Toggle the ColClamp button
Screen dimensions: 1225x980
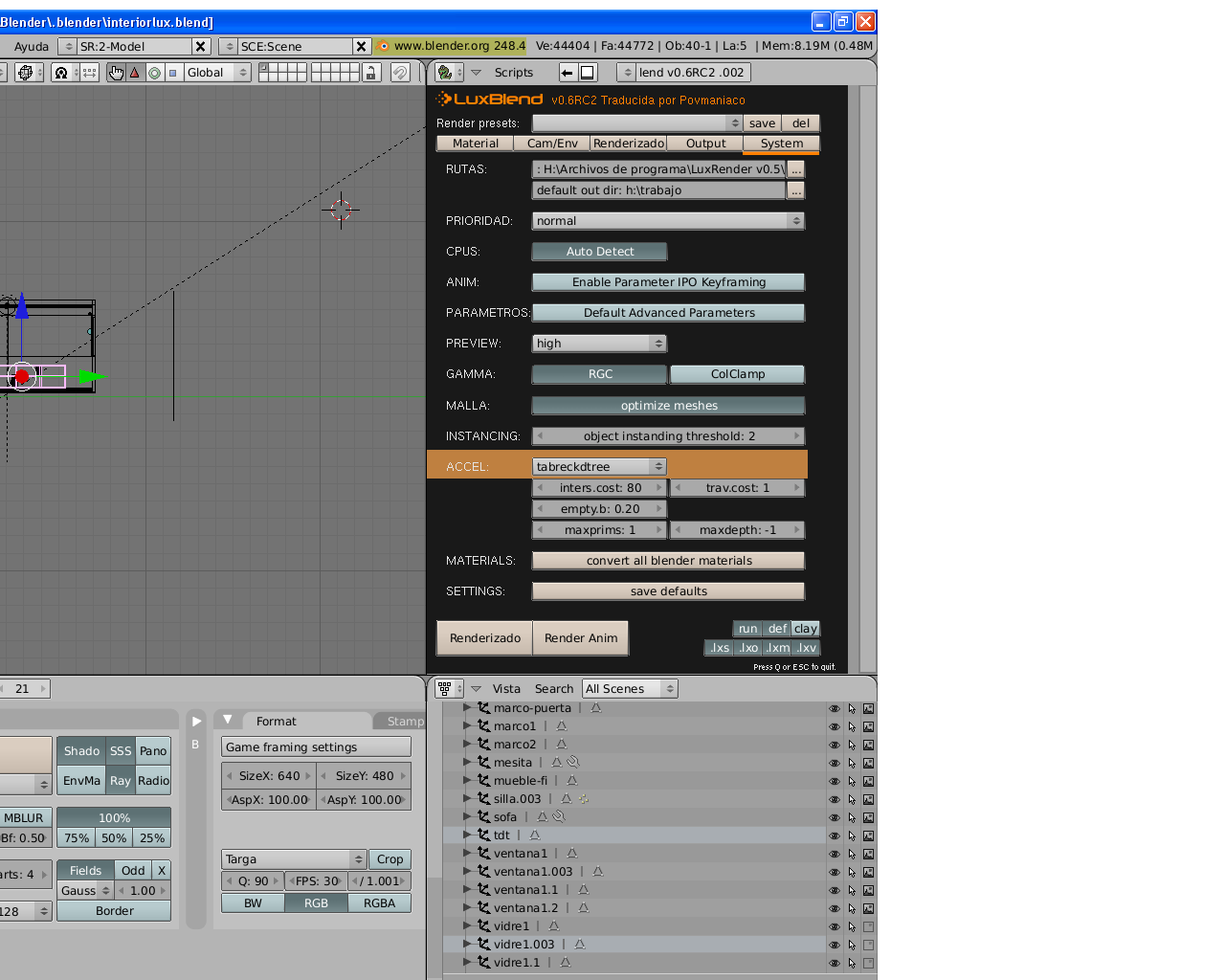[738, 374]
